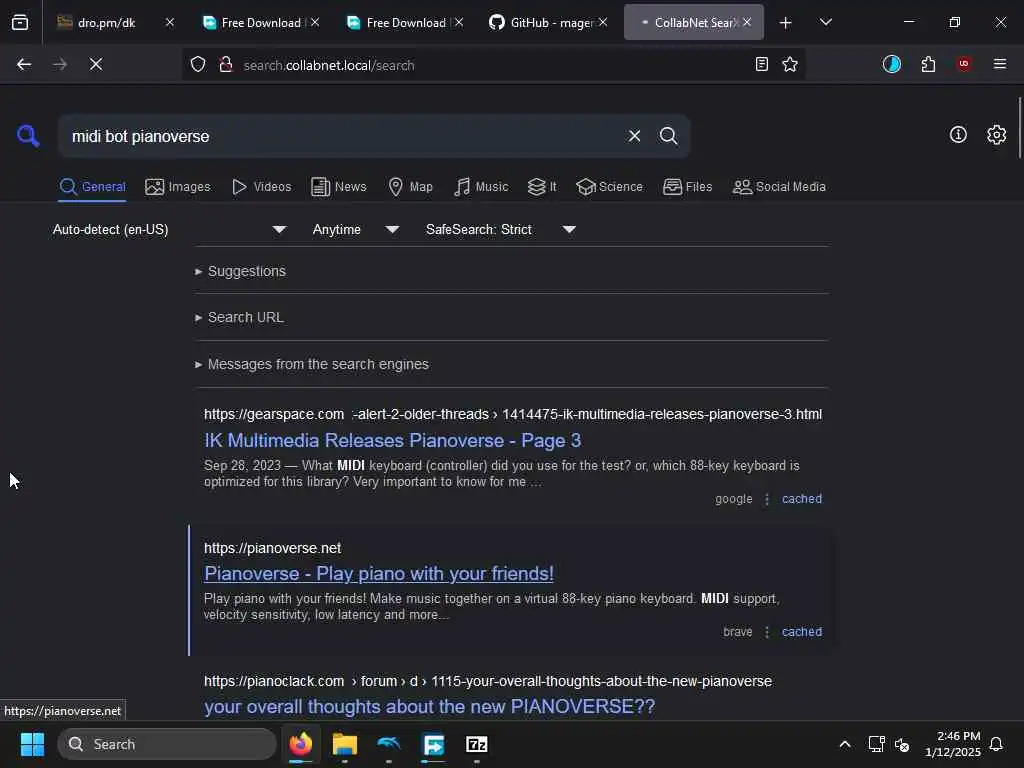The image size is (1024, 768).
Task: Open cached link for gearspace result
Action: pos(802,499)
